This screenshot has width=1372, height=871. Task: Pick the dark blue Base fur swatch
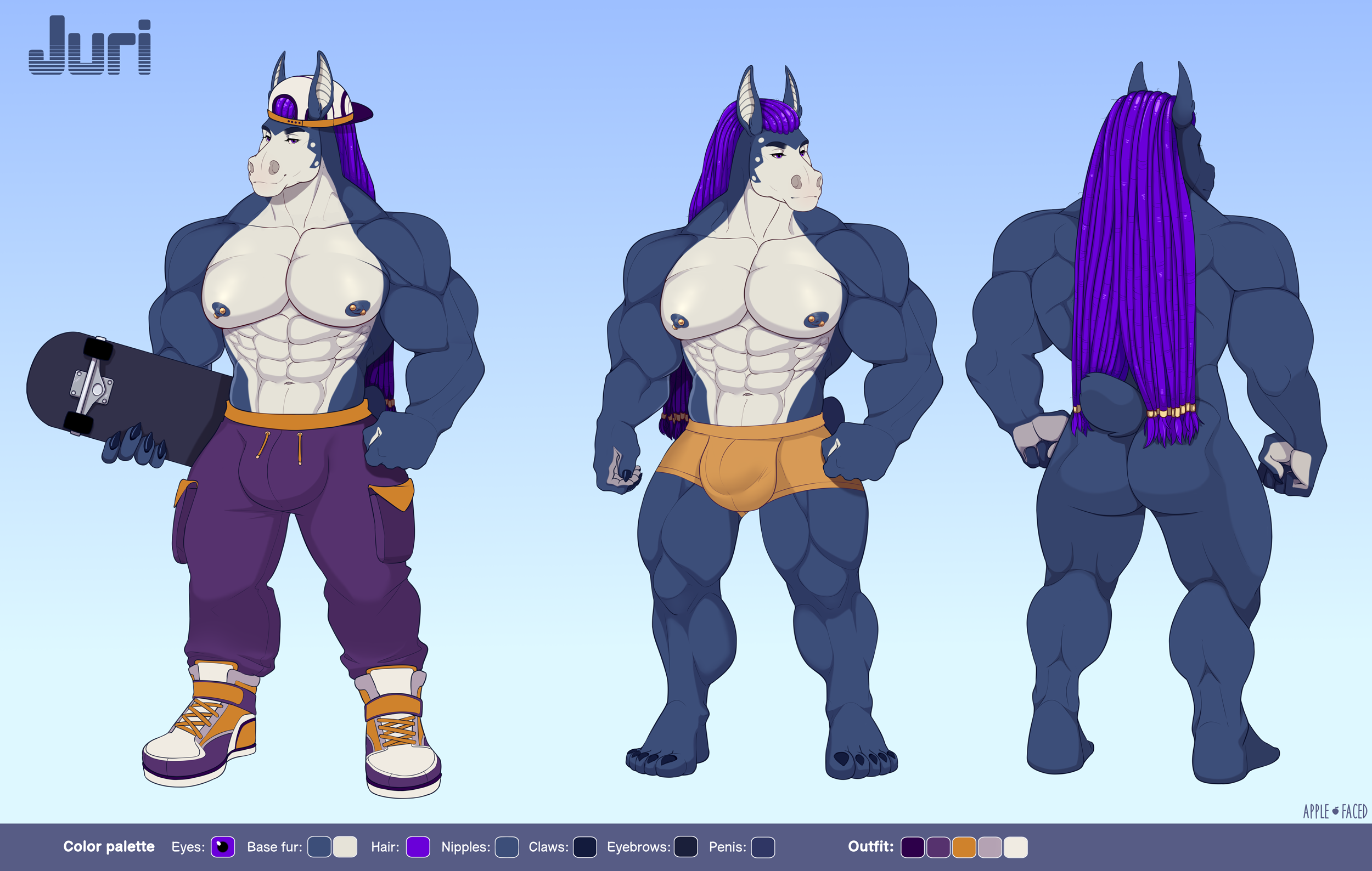pyautogui.click(x=319, y=846)
